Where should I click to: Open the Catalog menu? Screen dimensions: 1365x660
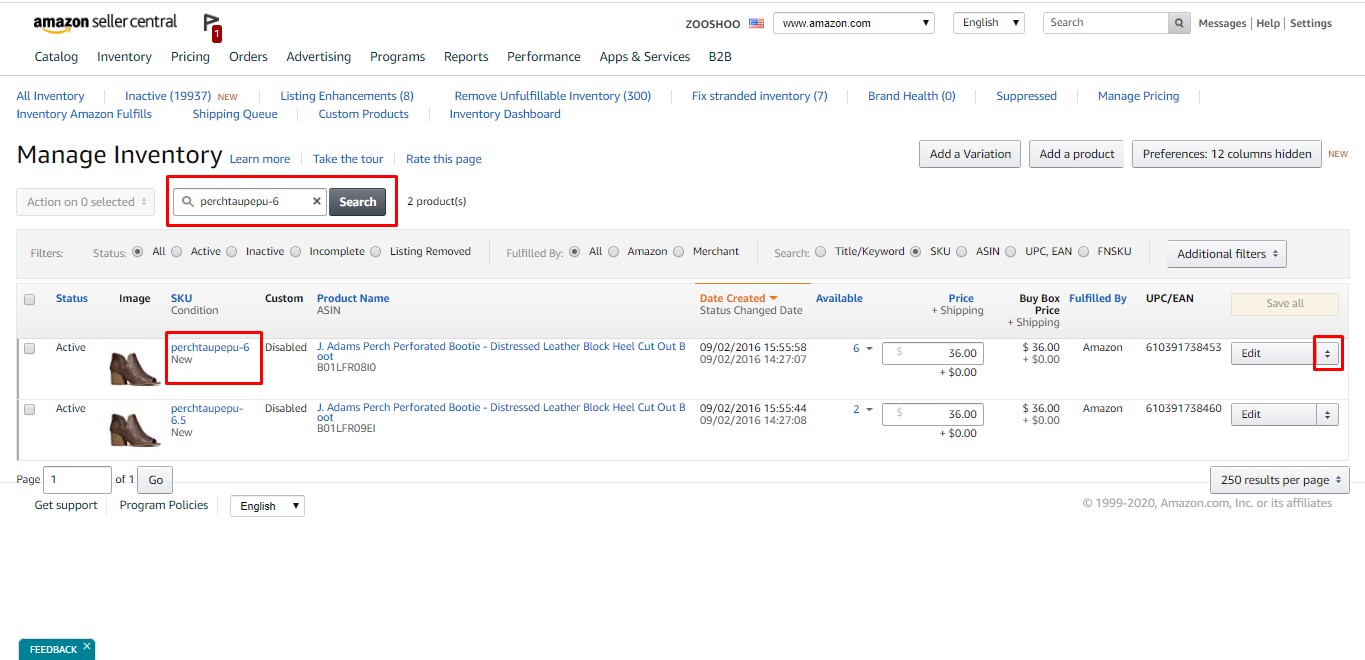[x=56, y=57]
